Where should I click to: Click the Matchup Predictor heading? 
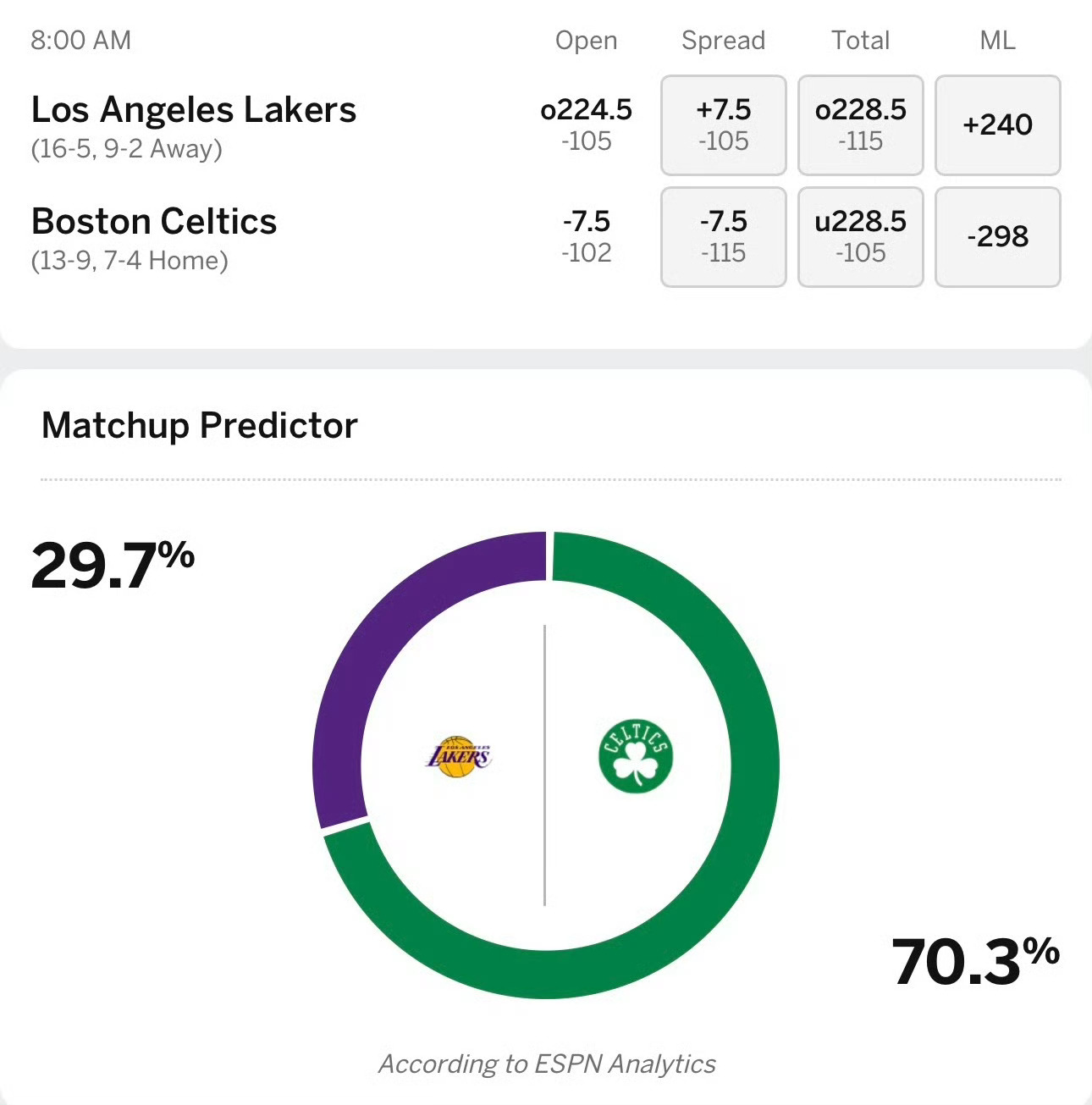pos(200,425)
